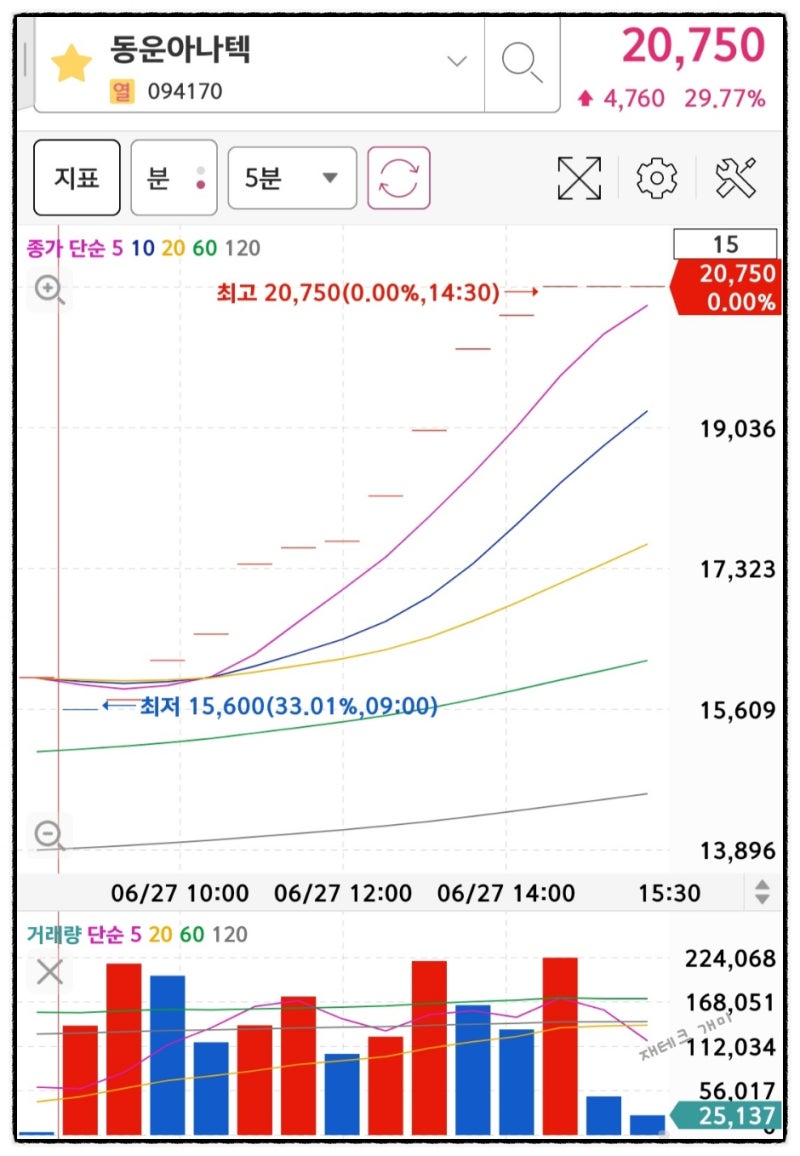800x1156 pixels.
Task: Open the chart settings gear icon
Action: 657,177
